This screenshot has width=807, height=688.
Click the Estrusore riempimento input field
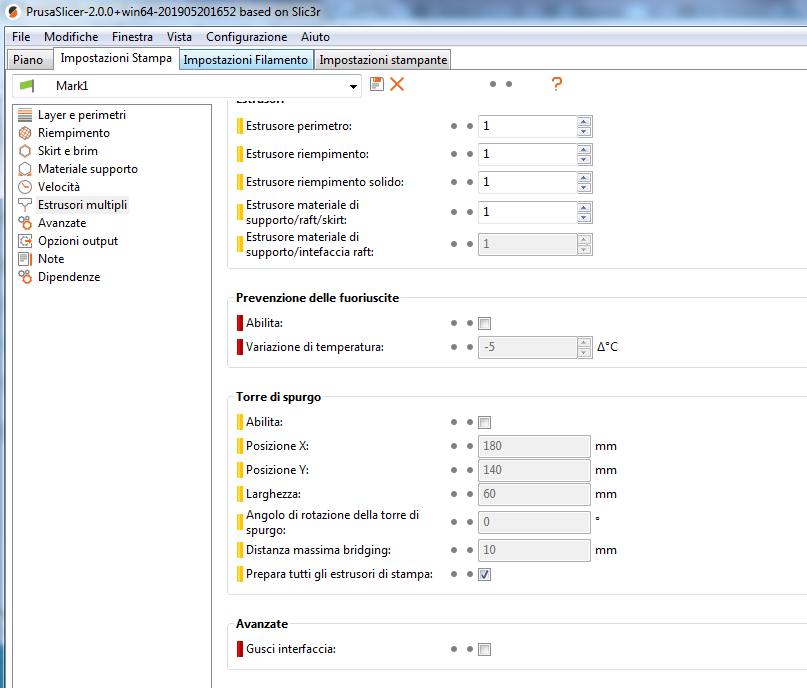(527, 154)
